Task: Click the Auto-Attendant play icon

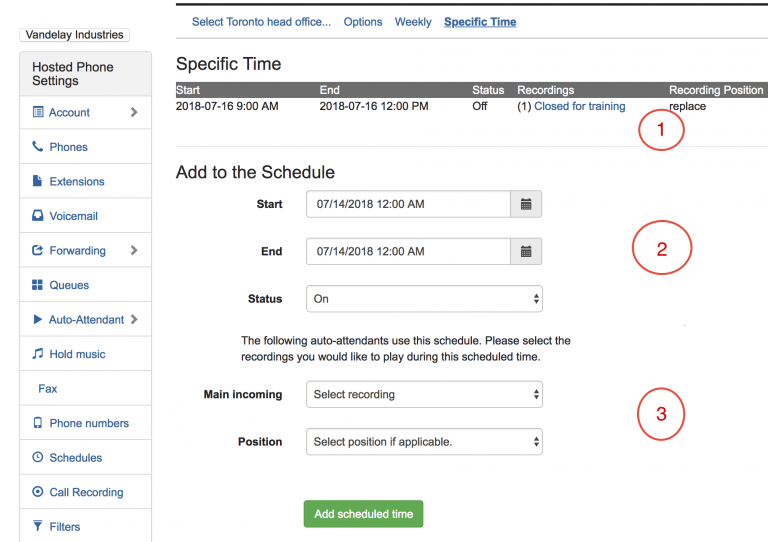Action: 37,319
